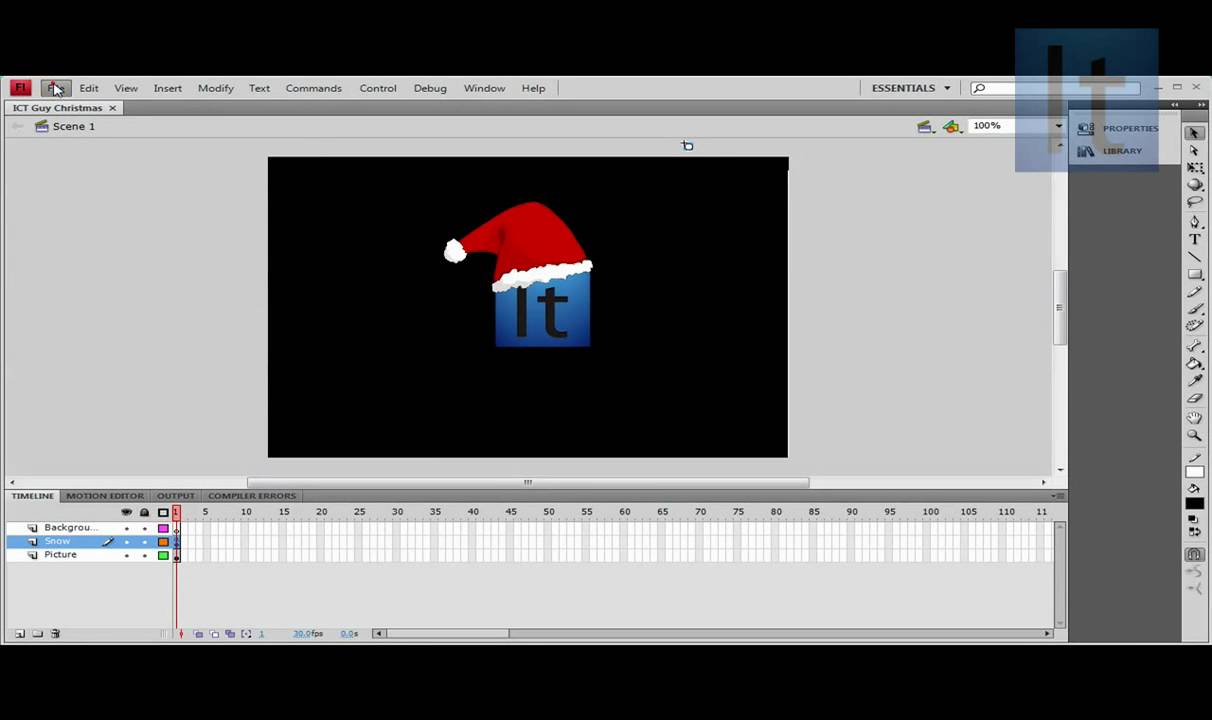This screenshot has width=1212, height=720.
Task: Open the Window menu
Action: point(484,88)
